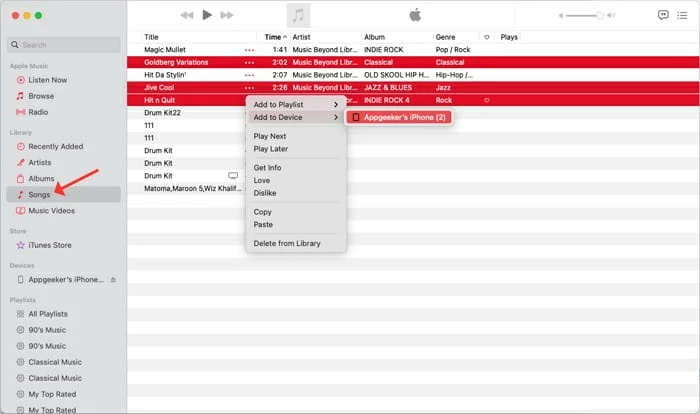Choose Get Info from the context menu

tap(267, 167)
